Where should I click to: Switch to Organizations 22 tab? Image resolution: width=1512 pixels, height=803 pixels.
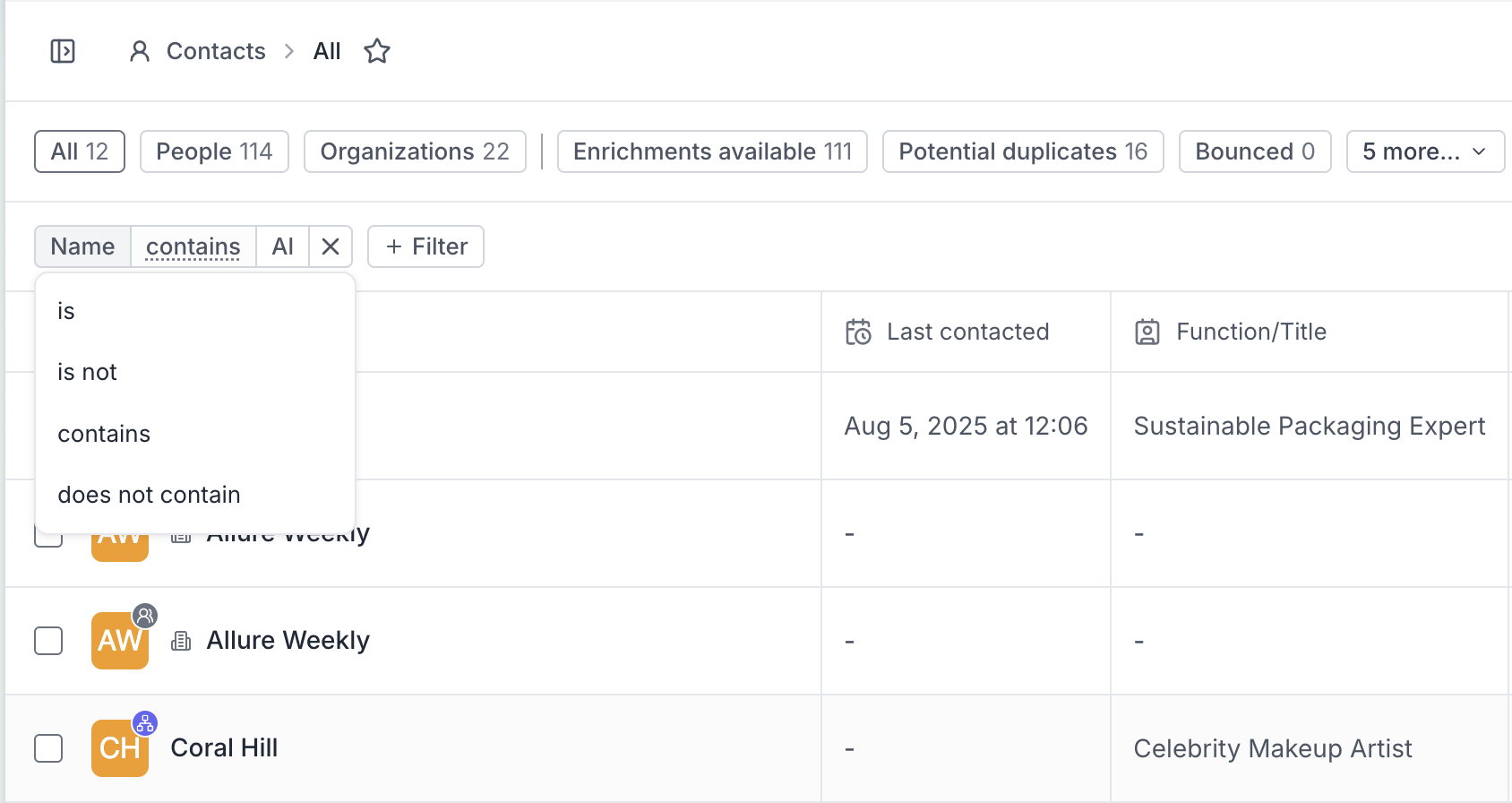click(x=415, y=151)
